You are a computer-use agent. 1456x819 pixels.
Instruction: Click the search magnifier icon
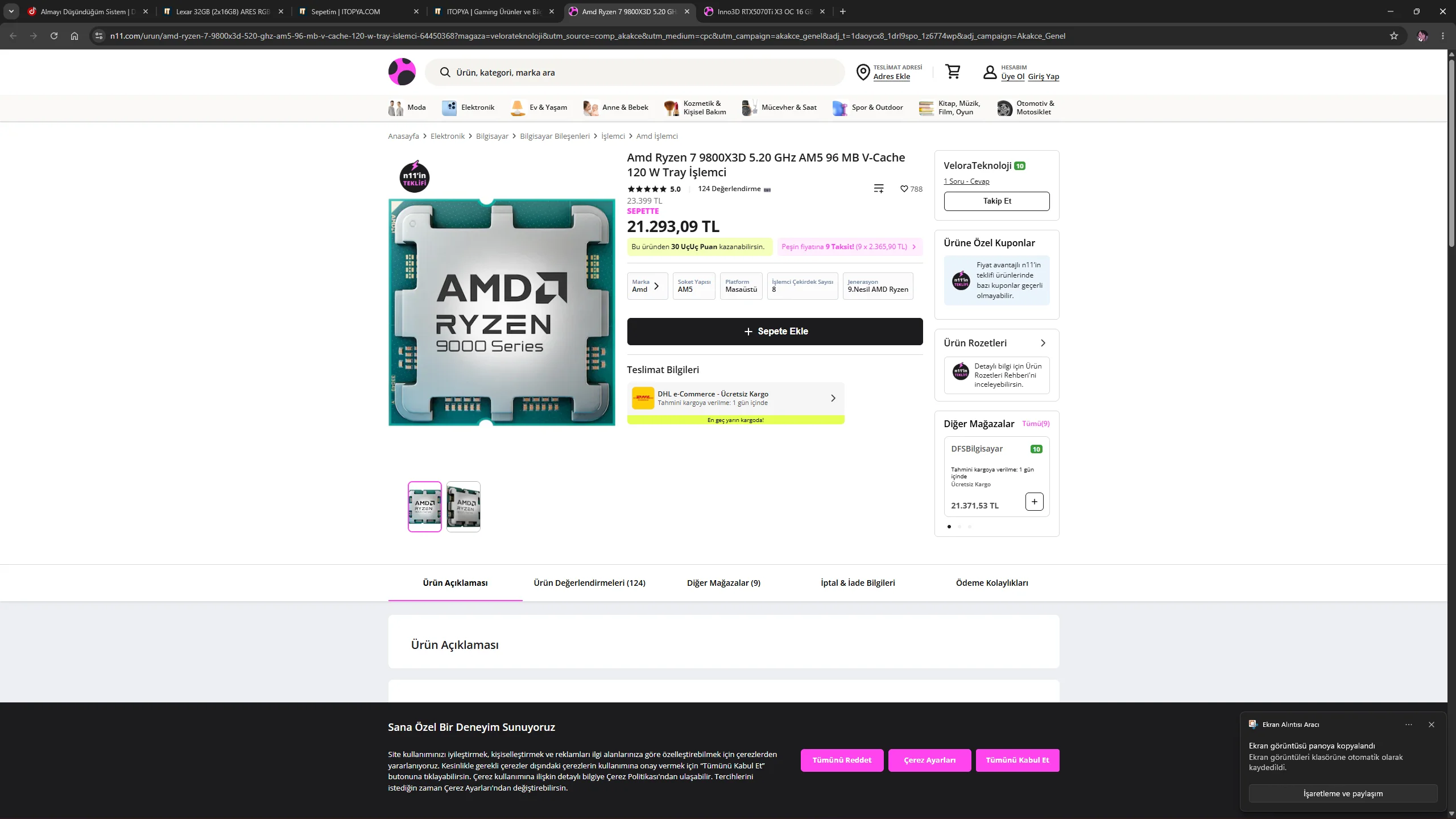point(445,72)
